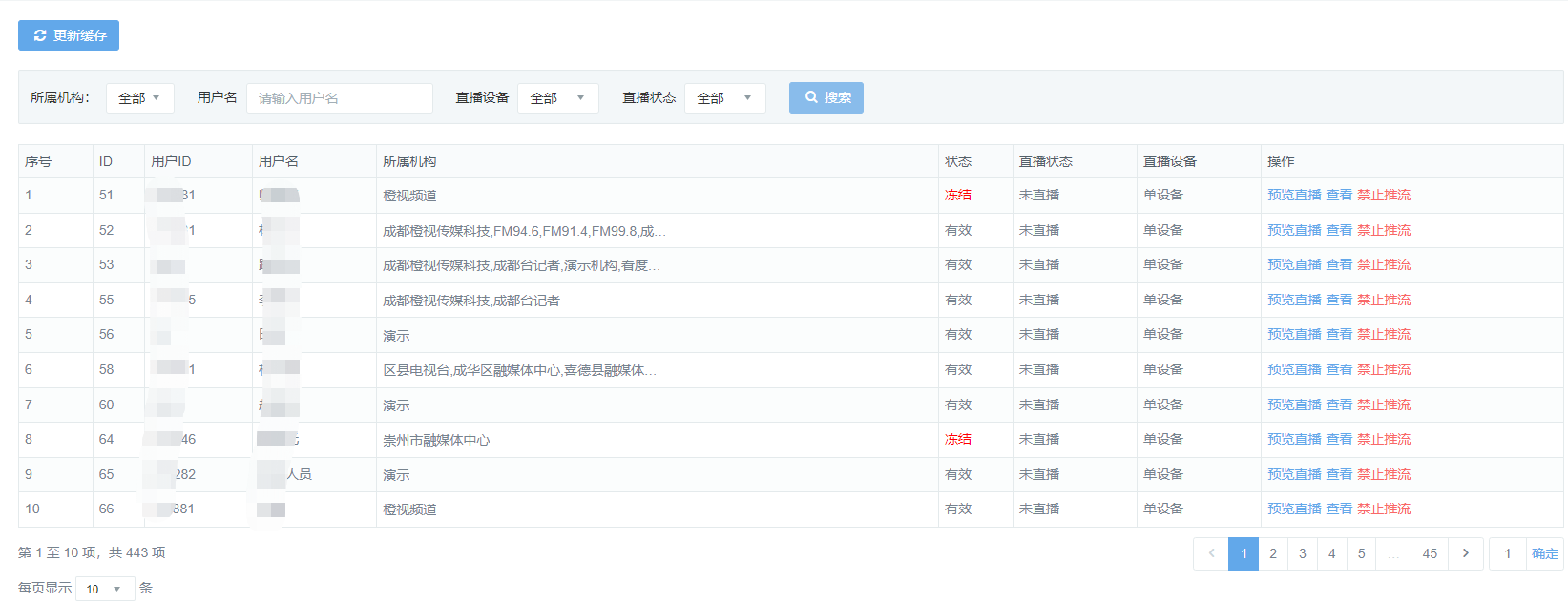
Task: Click 预览直播 for row ID 51
Action: coord(1293,195)
